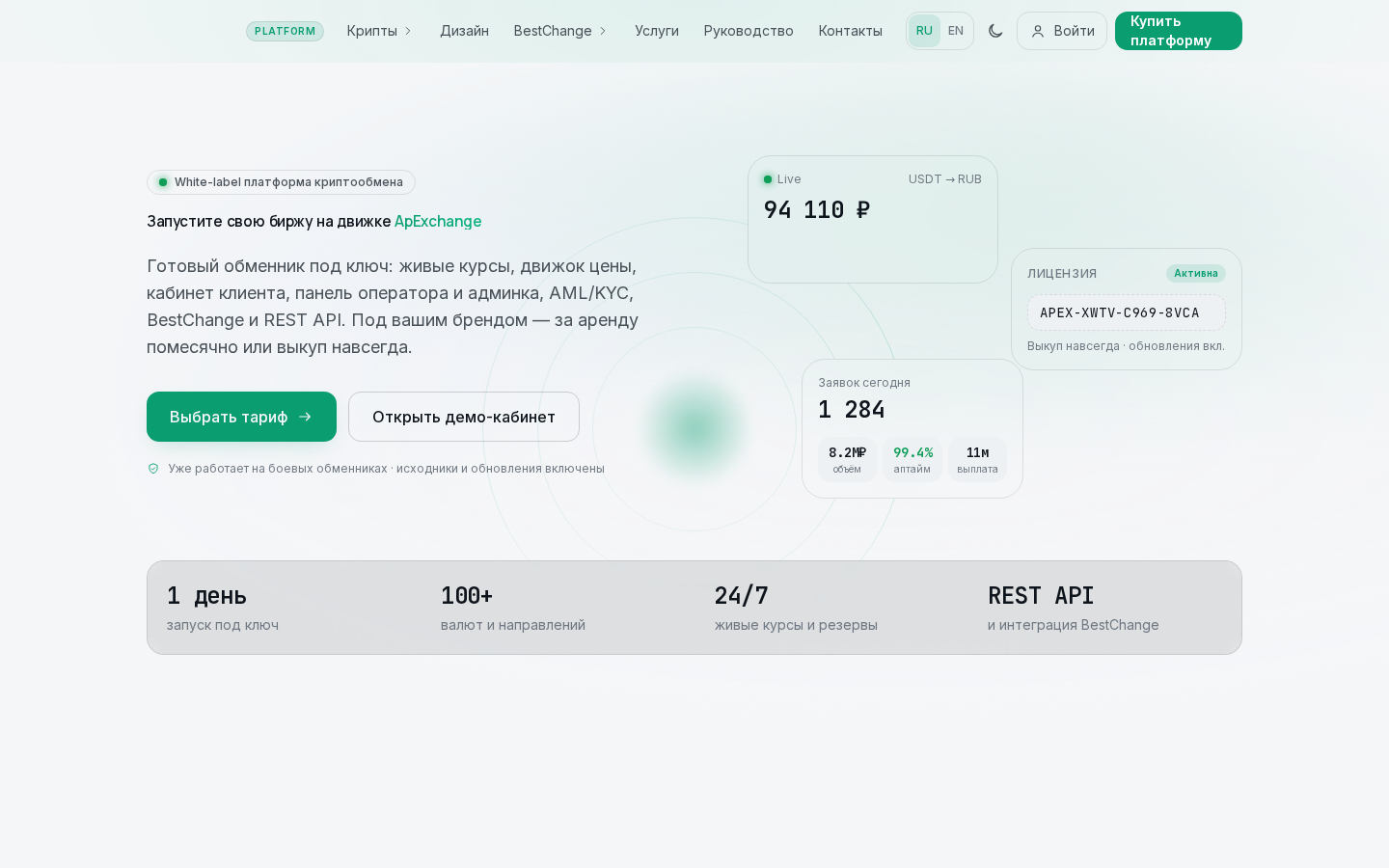
Task: Click the Активна license status badge
Action: pyautogui.click(x=1196, y=273)
